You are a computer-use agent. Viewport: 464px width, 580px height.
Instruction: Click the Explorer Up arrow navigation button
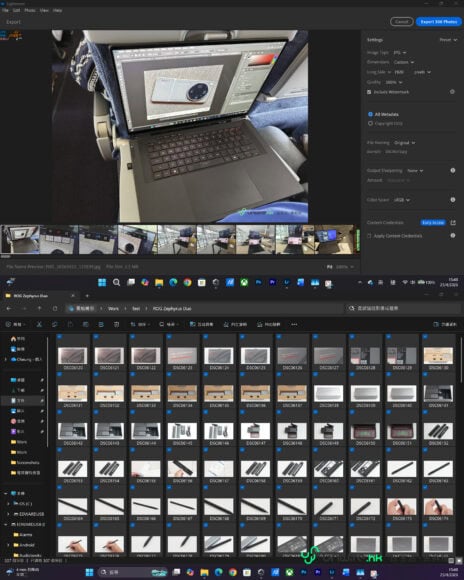[40, 308]
